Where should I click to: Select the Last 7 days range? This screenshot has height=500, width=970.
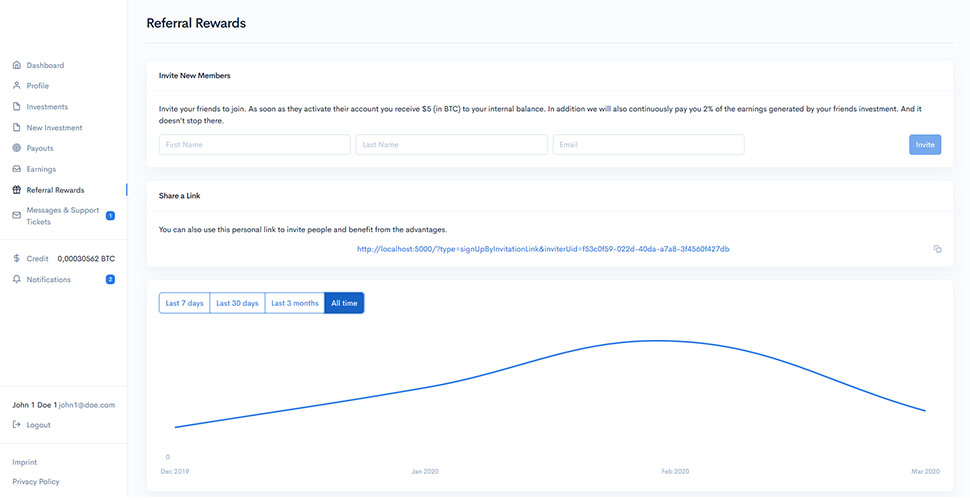pyautogui.click(x=184, y=303)
